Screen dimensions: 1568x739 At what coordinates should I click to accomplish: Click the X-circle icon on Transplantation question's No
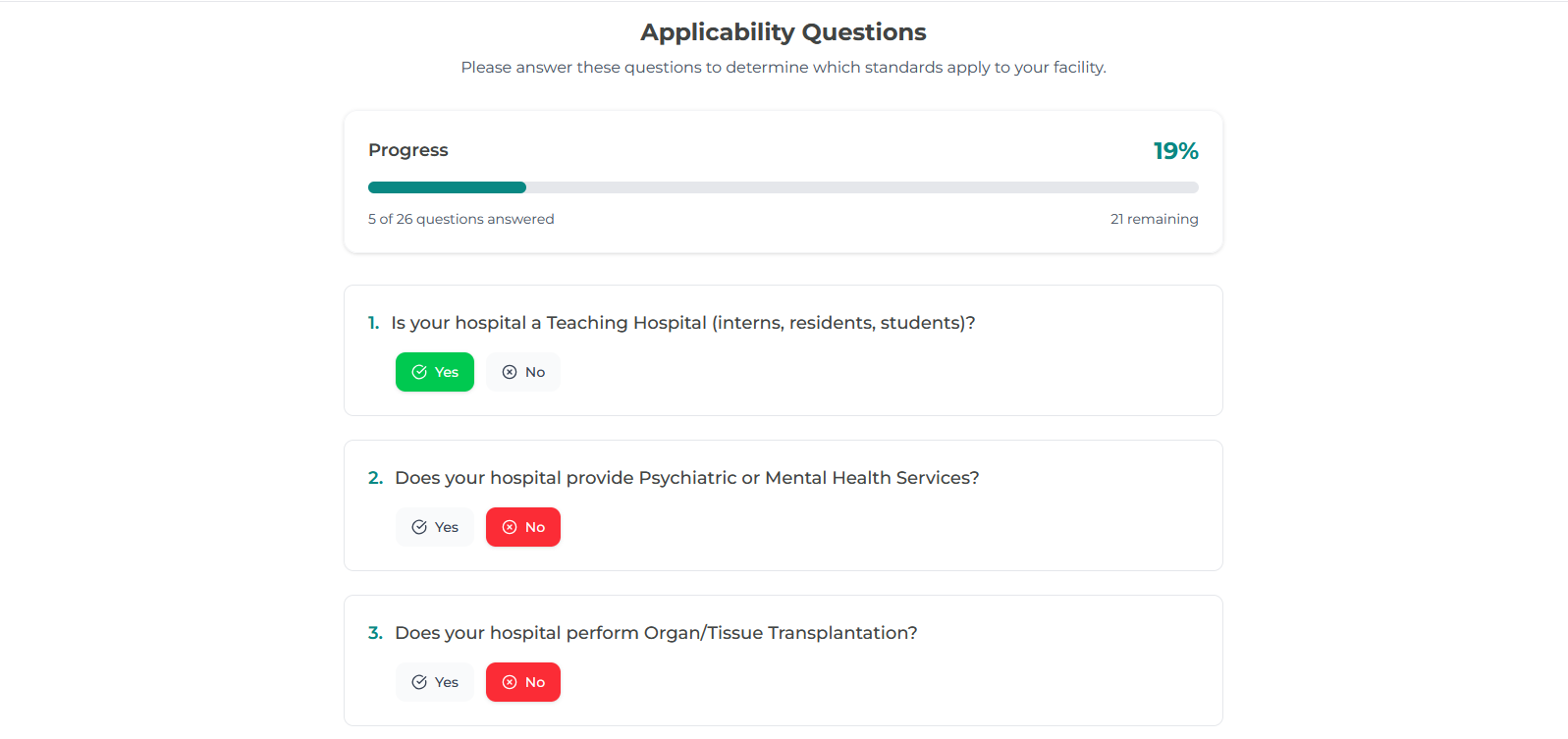510,682
